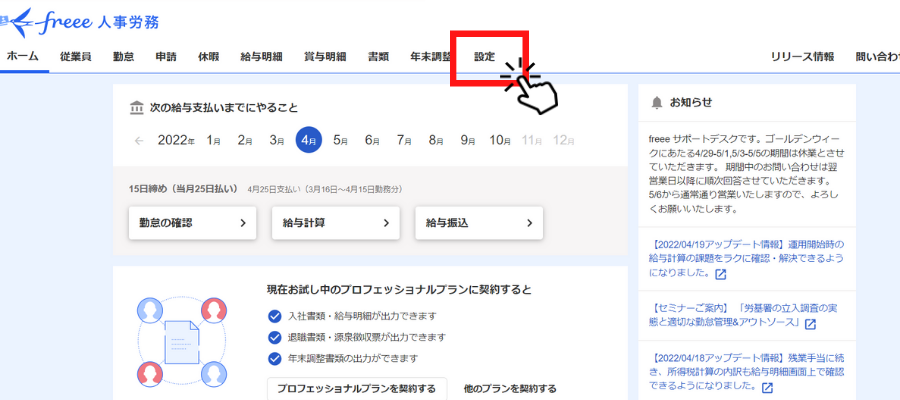This screenshot has height=400, width=900.
Task: Open external link icon after セミナーご案内 notice
Action: tap(810, 324)
